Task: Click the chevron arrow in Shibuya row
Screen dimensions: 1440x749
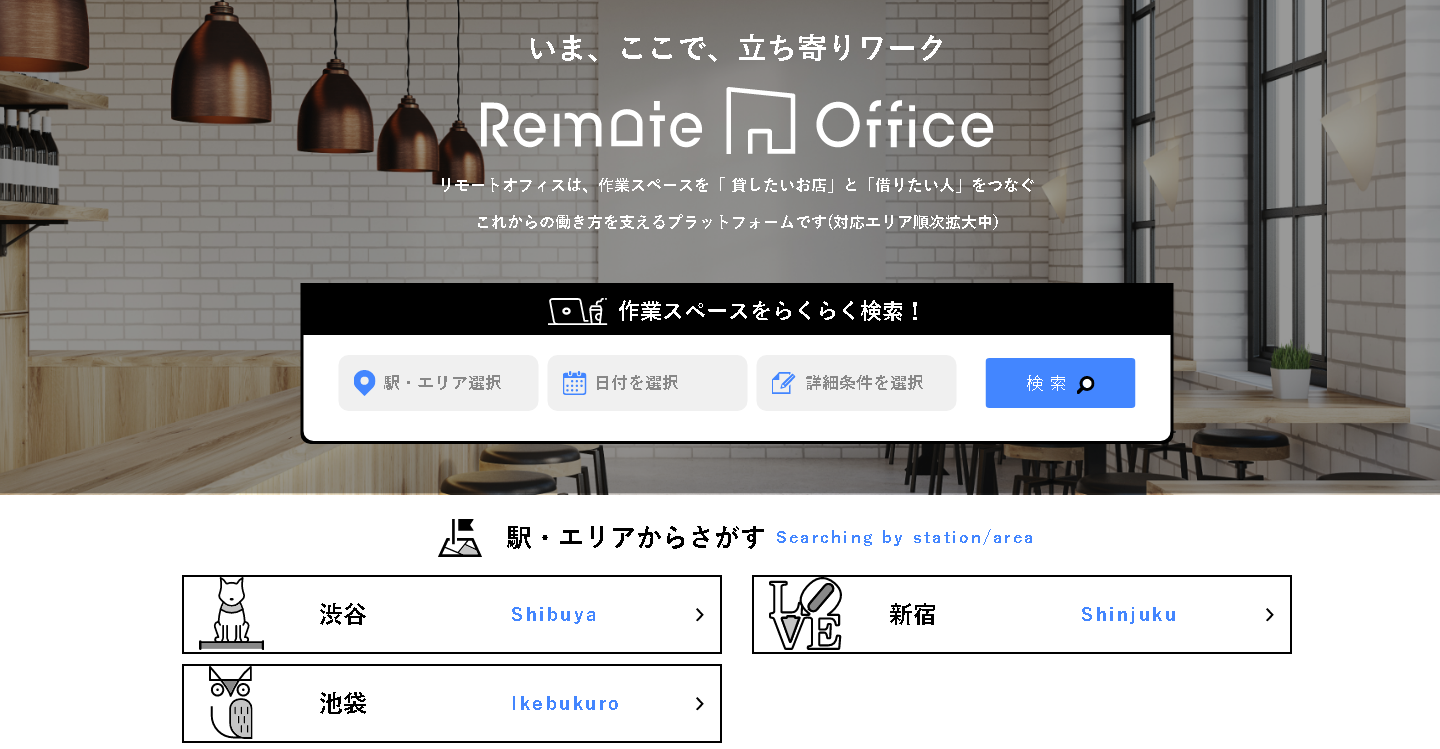Action: 700,615
